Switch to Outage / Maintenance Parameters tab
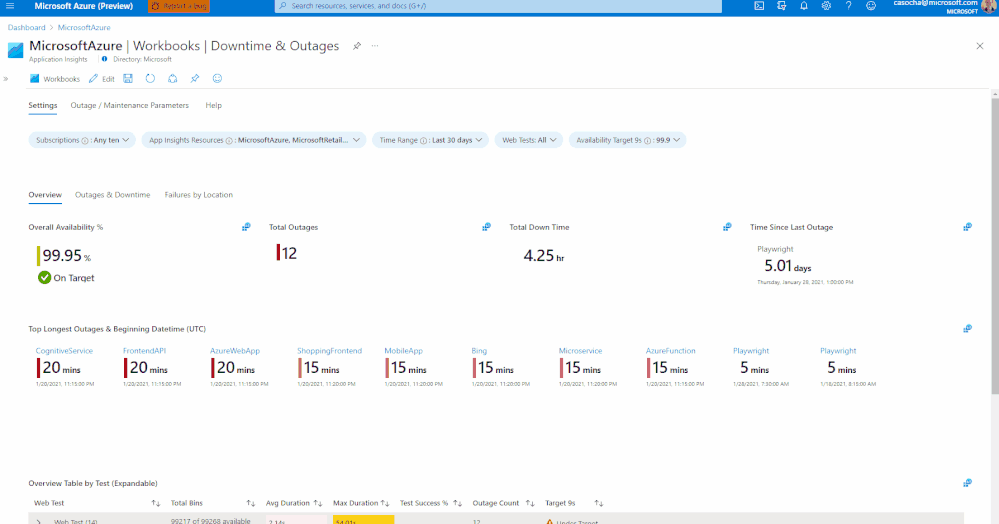999x524 pixels. click(x=129, y=105)
